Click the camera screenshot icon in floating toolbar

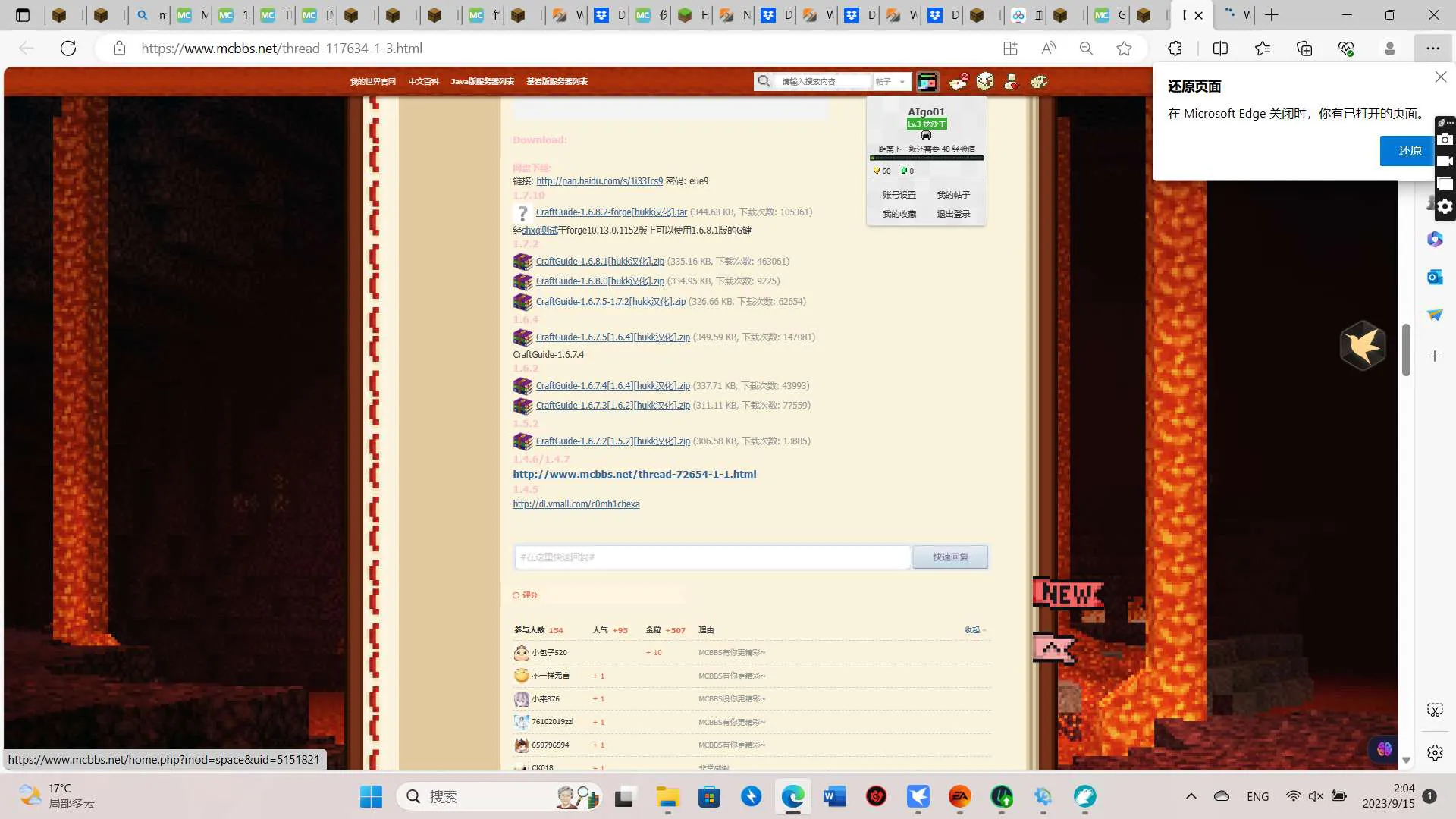tap(1445, 140)
